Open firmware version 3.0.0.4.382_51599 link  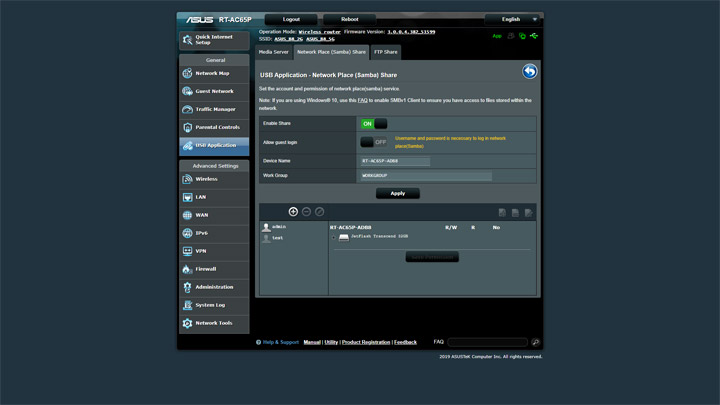coord(411,32)
